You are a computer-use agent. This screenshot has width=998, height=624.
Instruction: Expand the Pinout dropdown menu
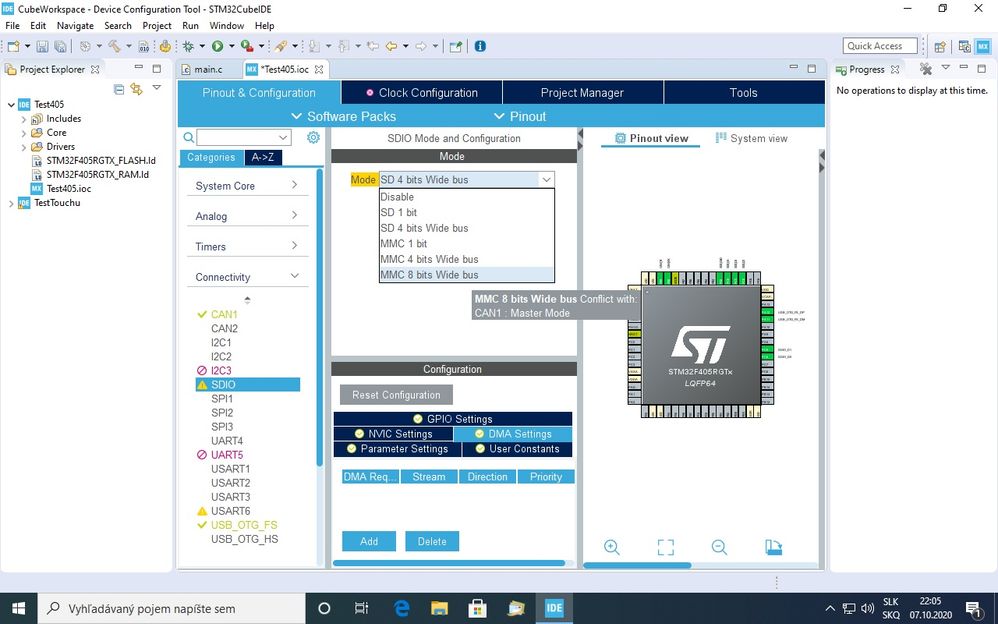[520, 117]
